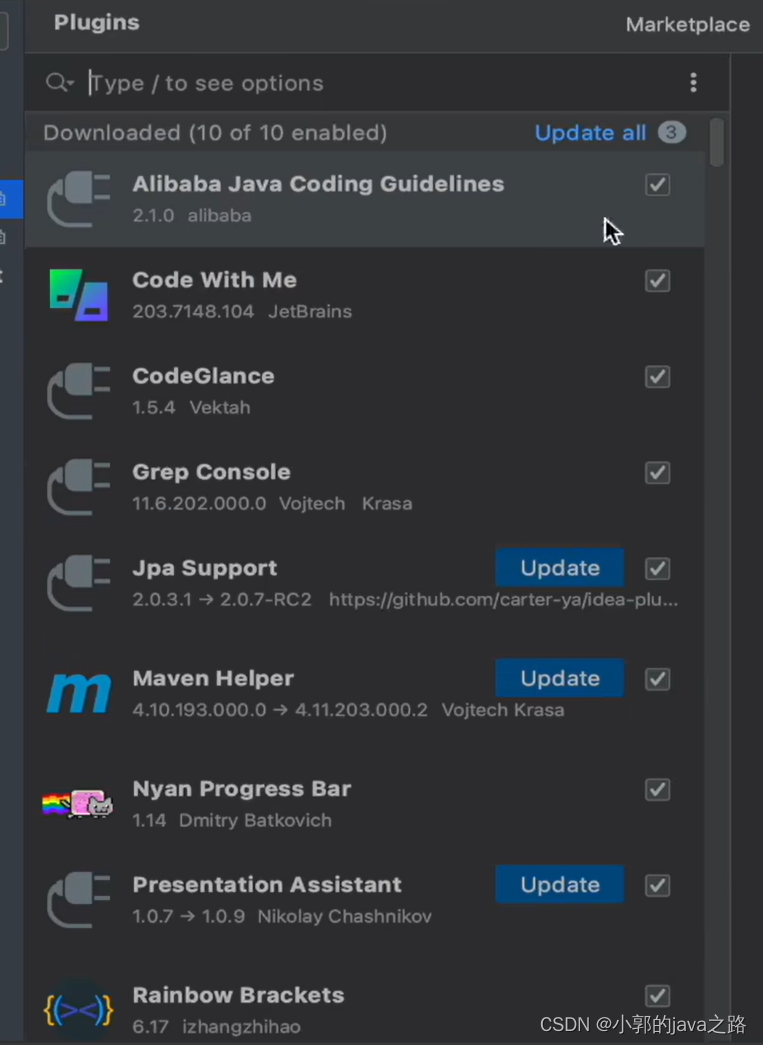The image size is (763, 1045).
Task: Disable the Alibaba Java Coding Guidelines plugin
Action: [657, 185]
